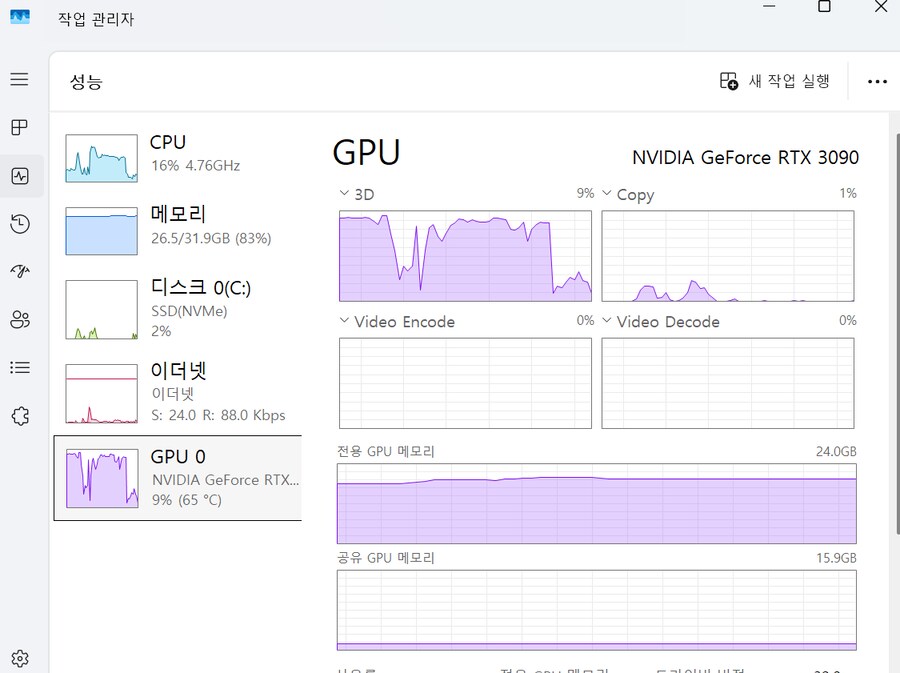The width and height of the screenshot is (900, 673).
Task: Open the Startup apps page icon
Action: point(20,271)
